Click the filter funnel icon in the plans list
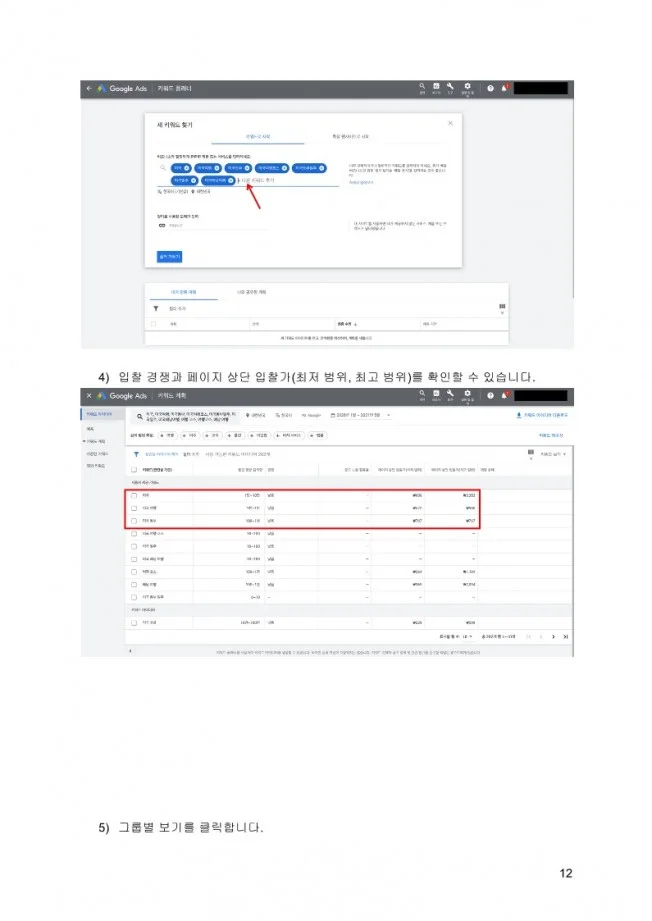652x921 pixels. (156, 308)
